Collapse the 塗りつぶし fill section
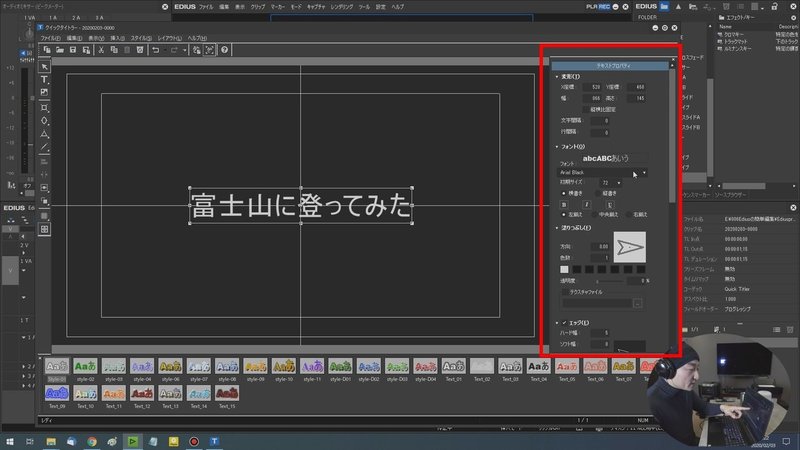Screen dimensions: 800x450 pyautogui.click(x=557, y=228)
